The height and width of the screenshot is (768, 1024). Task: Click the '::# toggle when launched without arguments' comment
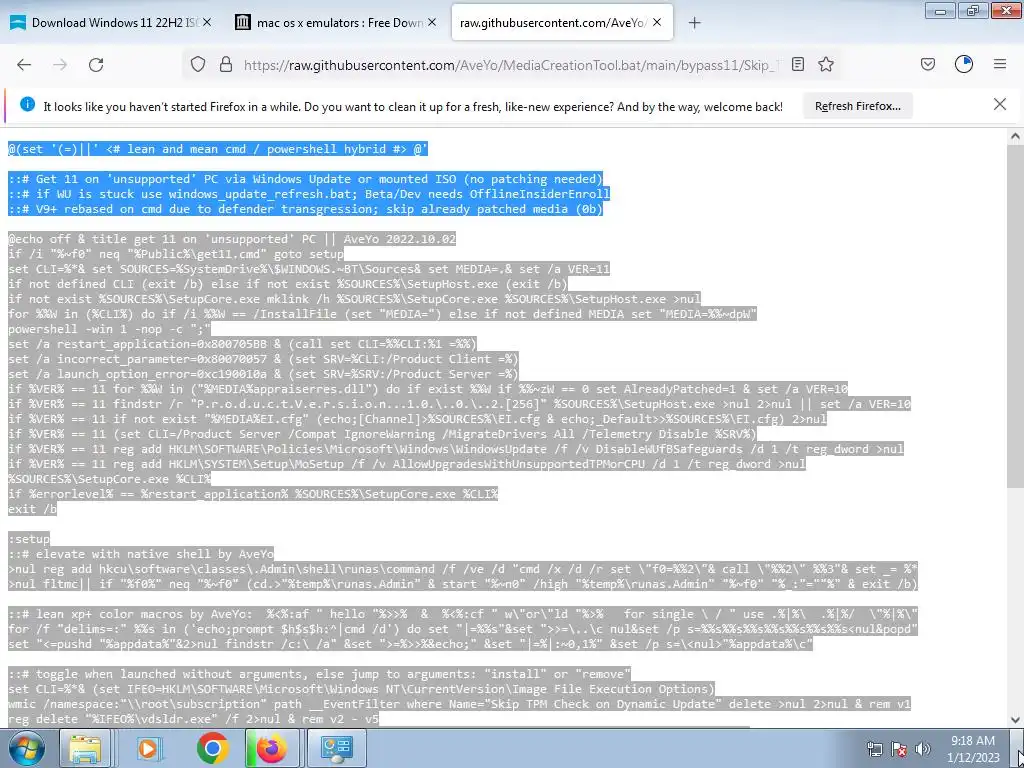319,674
